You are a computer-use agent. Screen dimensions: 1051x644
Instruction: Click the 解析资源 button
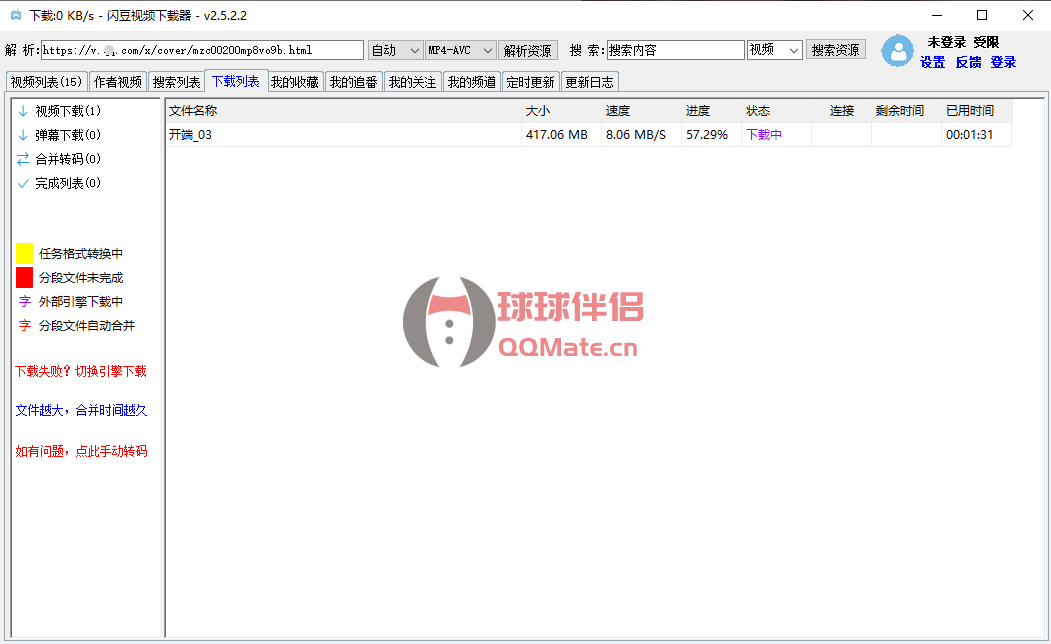[528, 50]
